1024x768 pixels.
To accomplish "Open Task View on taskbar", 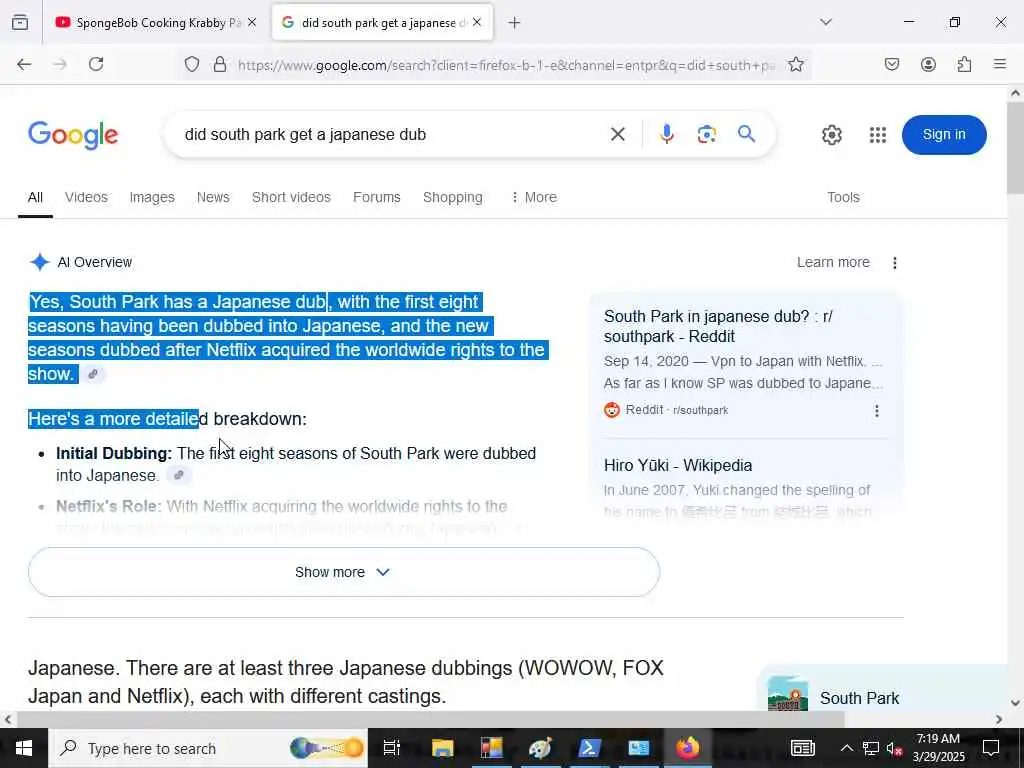I will click(391, 748).
